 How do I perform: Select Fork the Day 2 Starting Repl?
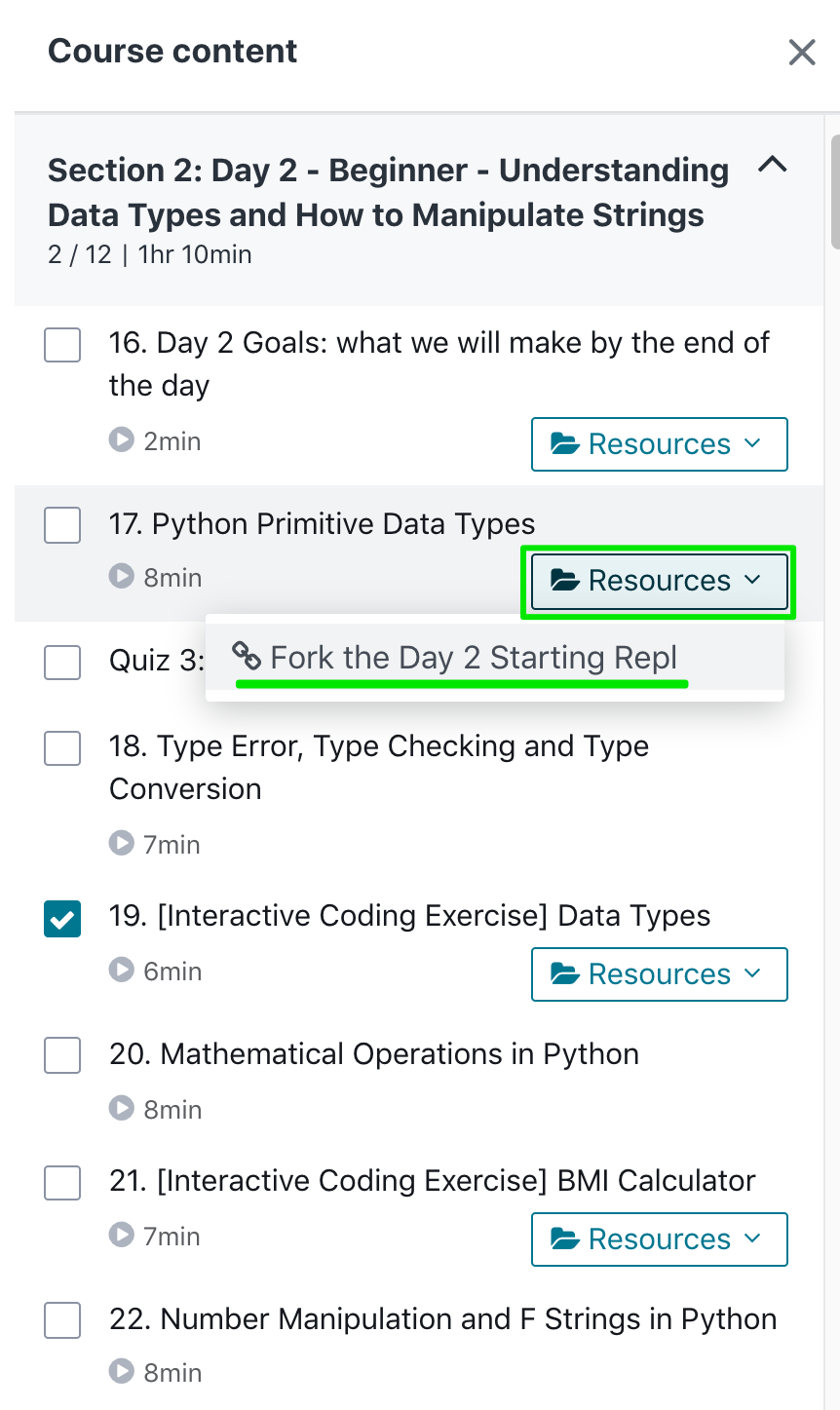pos(474,658)
